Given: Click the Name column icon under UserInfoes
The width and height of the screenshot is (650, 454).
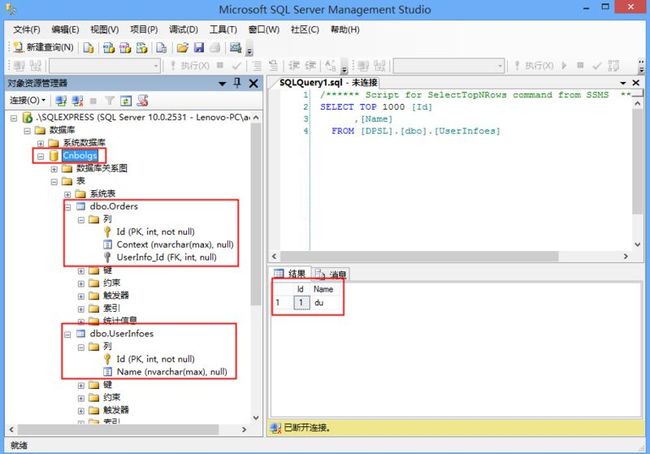Looking at the screenshot, I should [x=107, y=371].
